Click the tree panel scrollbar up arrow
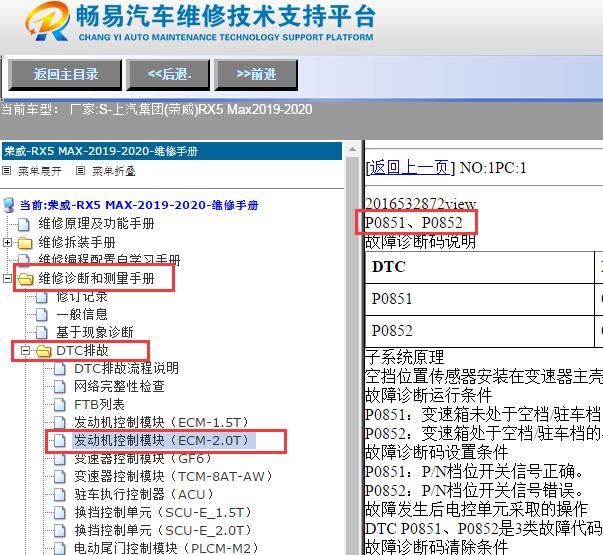 [352, 149]
